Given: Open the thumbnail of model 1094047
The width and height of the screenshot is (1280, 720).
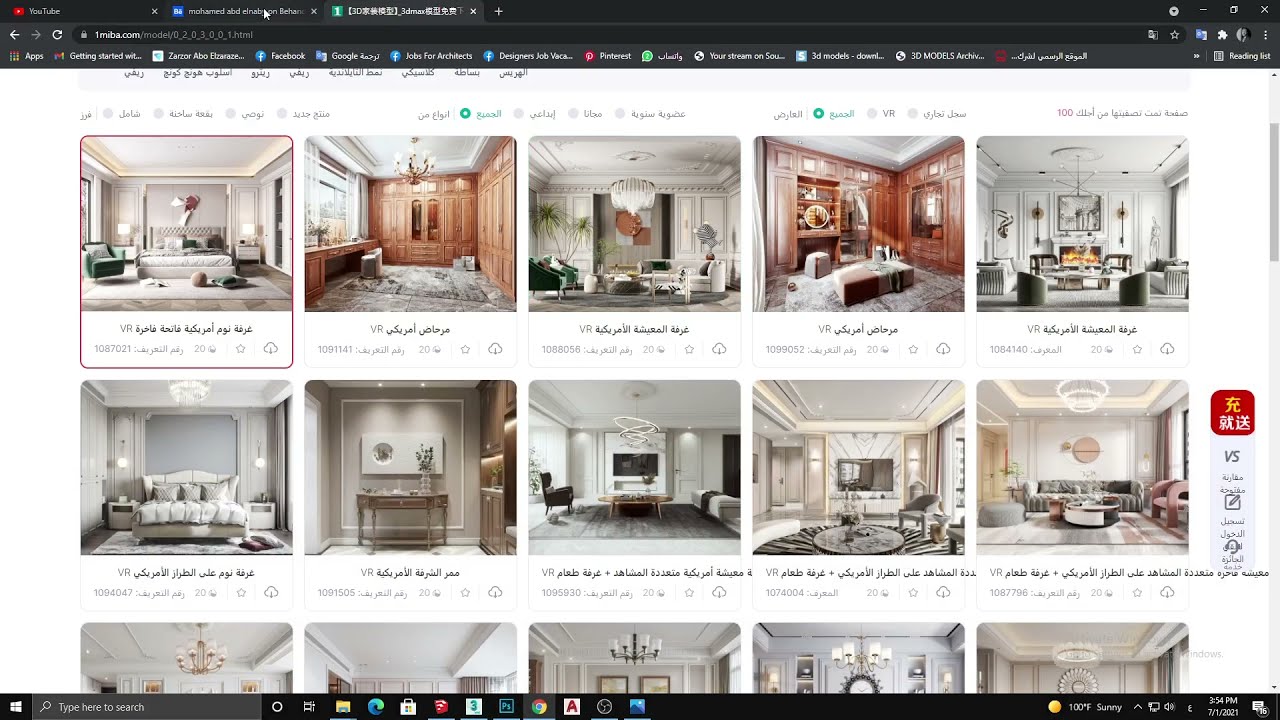Looking at the screenshot, I should [187, 468].
